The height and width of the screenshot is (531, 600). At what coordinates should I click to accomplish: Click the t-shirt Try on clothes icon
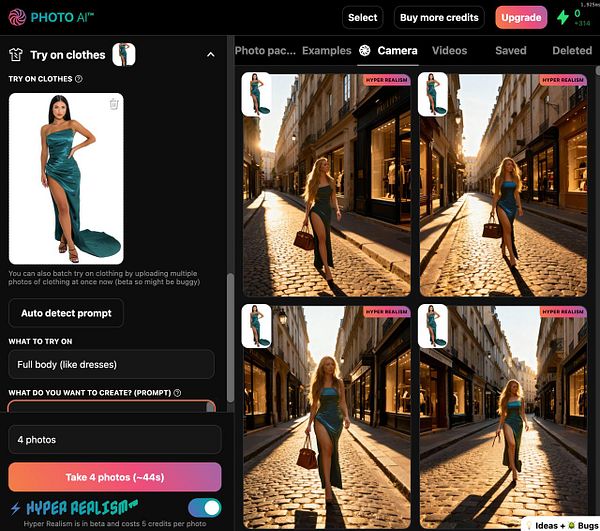[x=16, y=55]
